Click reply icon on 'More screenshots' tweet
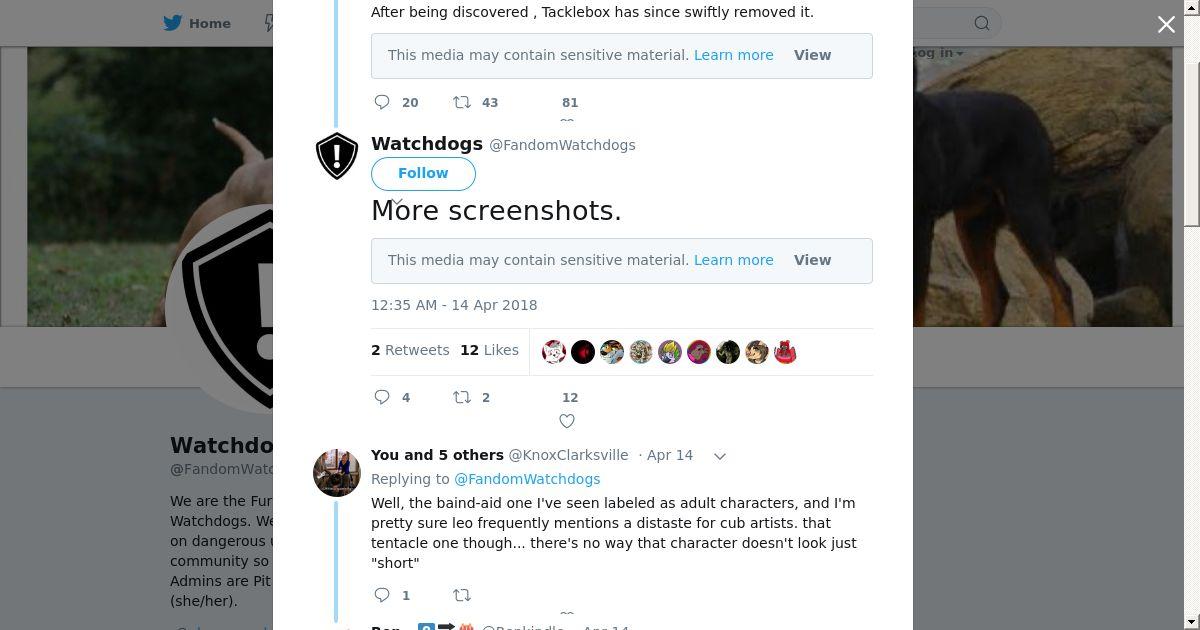Image resolution: width=1200 pixels, height=630 pixels. [x=382, y=397]
